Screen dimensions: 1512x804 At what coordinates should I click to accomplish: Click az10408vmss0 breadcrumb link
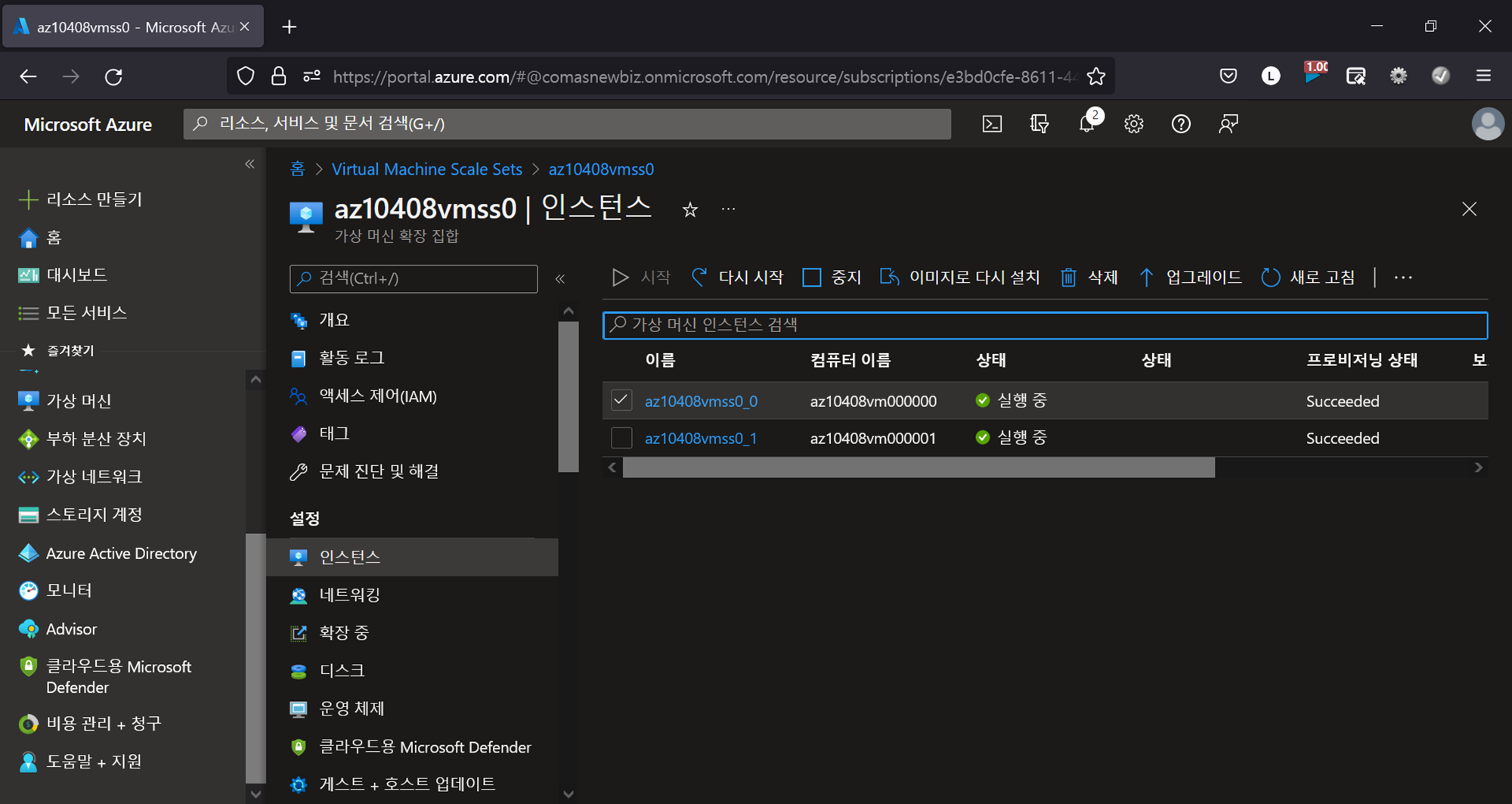pyautogui.click(x=601, y=169)
